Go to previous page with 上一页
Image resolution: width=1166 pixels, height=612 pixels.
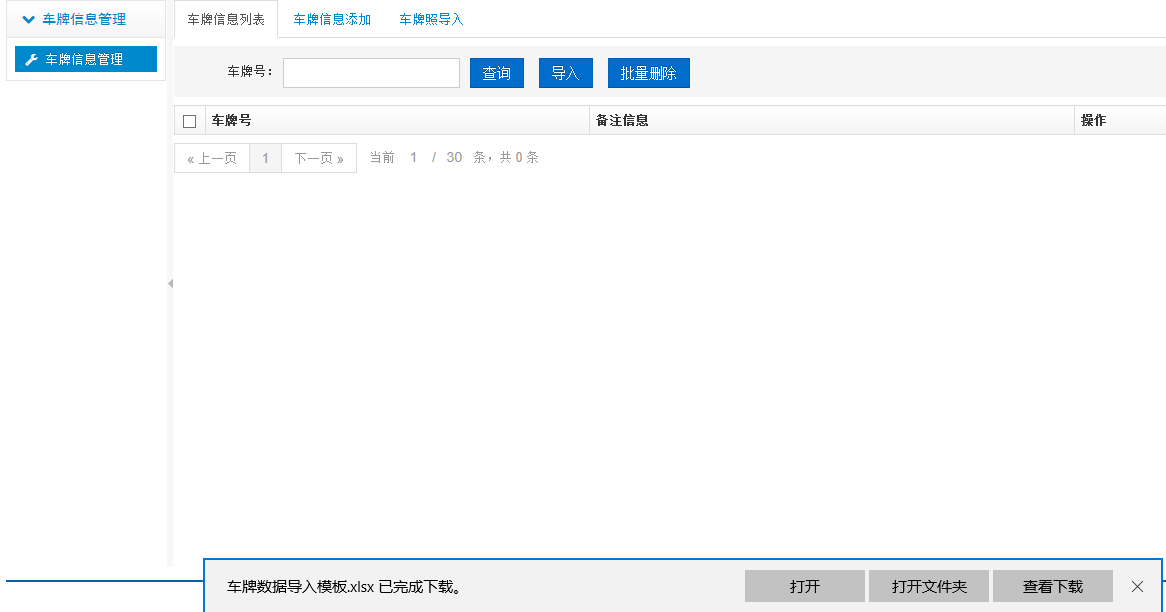coord(212,158)
